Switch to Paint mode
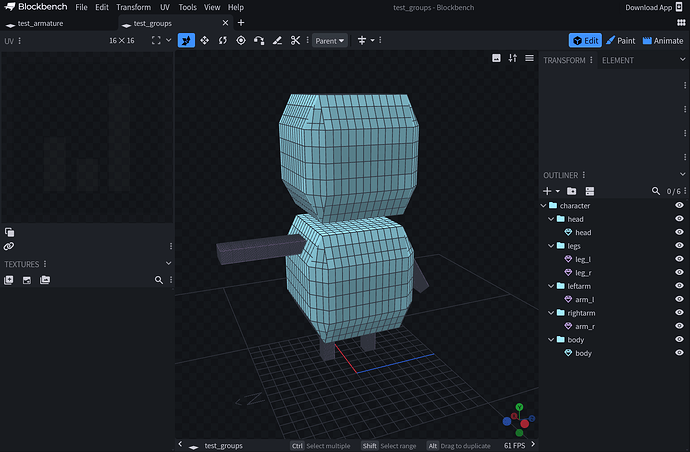The height and width of the screenshot is (452, 690). pyautogui.click(x=620, y=41)
